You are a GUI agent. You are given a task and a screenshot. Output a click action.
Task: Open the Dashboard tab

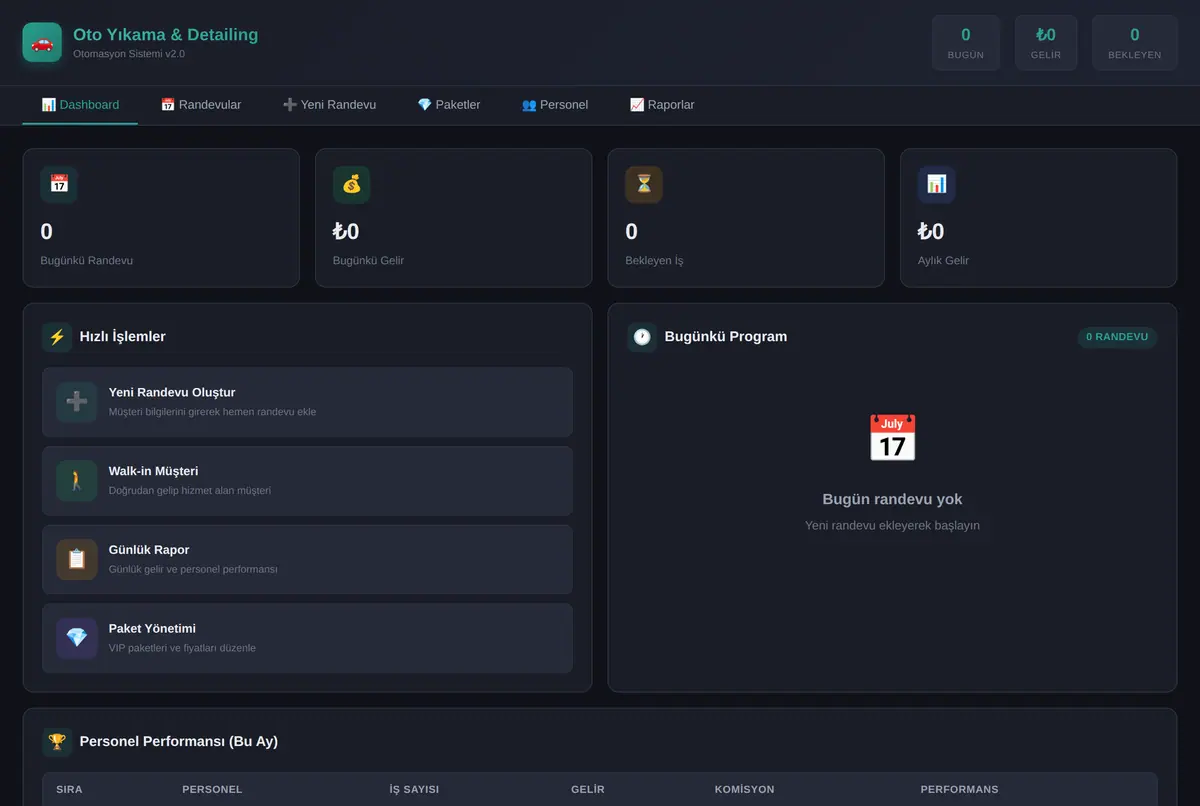coord(80,105)
